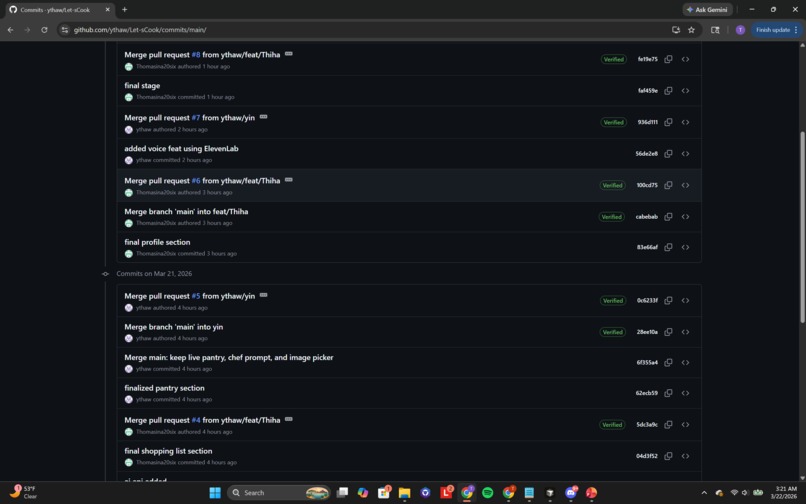806x504 pixels.
Task: Expand commit message for Merge pull request #7
Action: (264, 117)
